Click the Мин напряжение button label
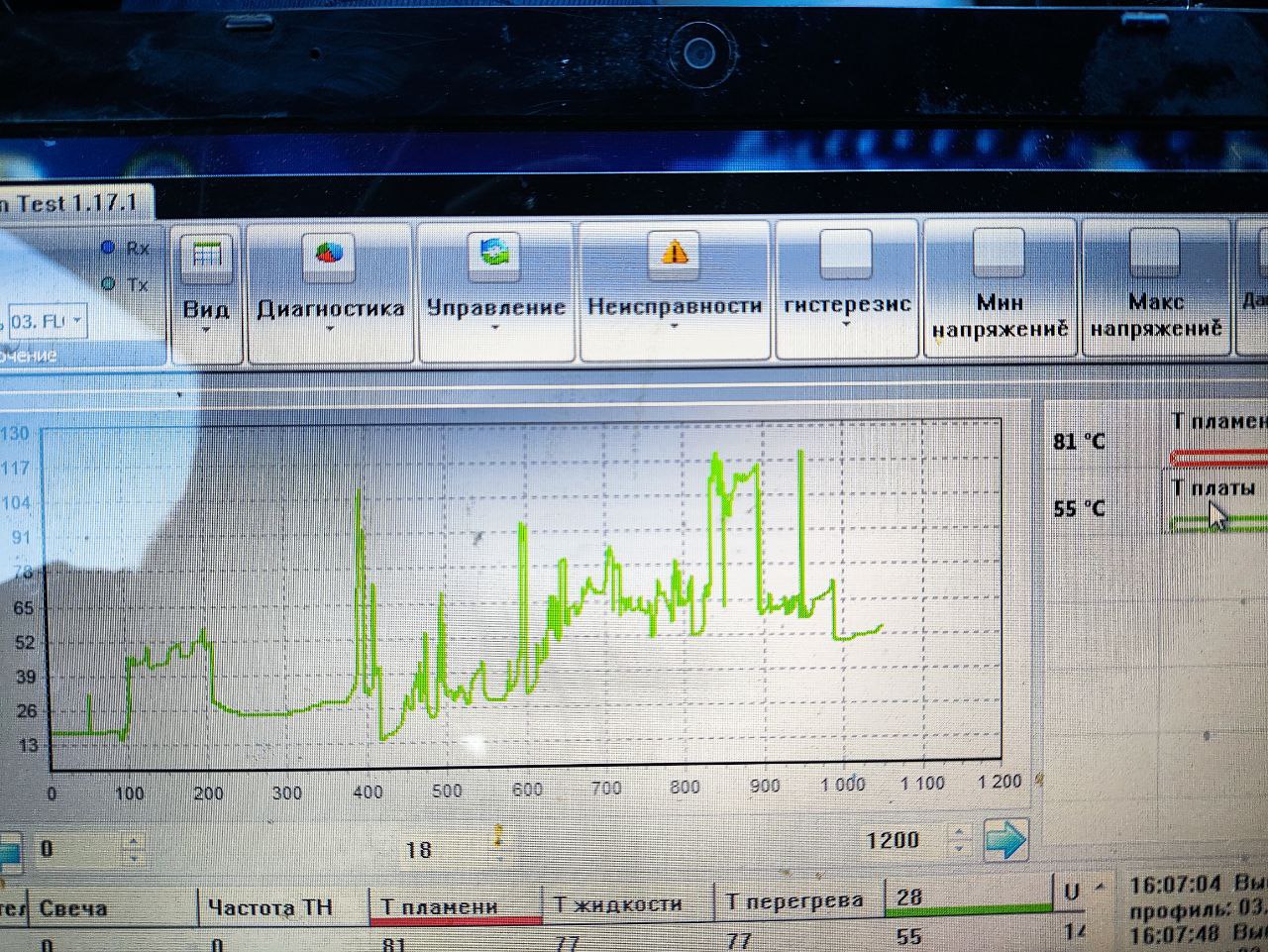 pos(1000,315)
